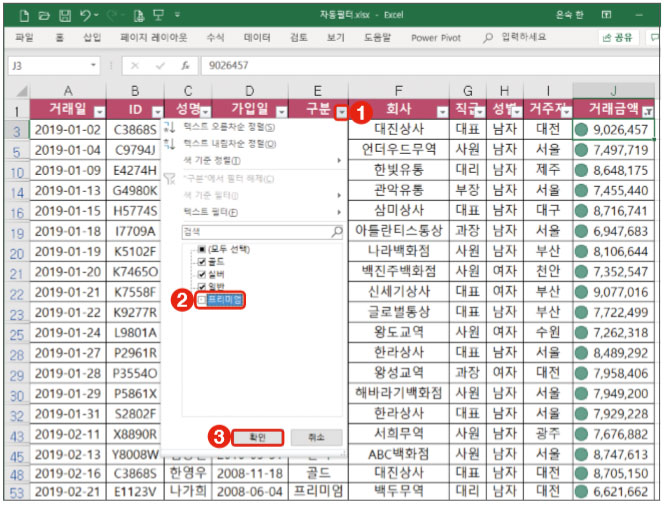Click the green icon beside 9,026,457

tap(581, 130)
